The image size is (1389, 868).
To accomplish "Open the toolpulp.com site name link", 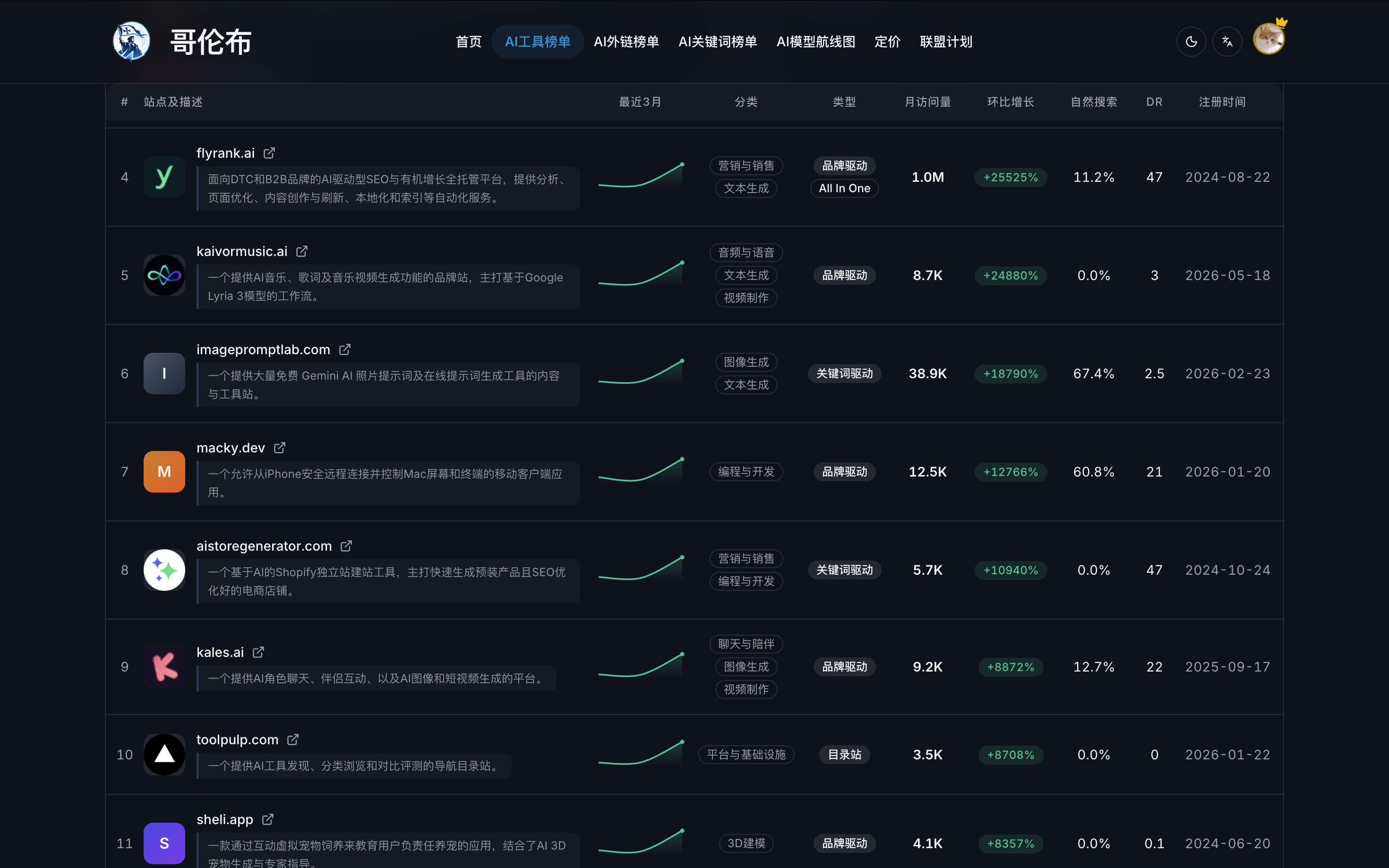I will tap(237, 740).
